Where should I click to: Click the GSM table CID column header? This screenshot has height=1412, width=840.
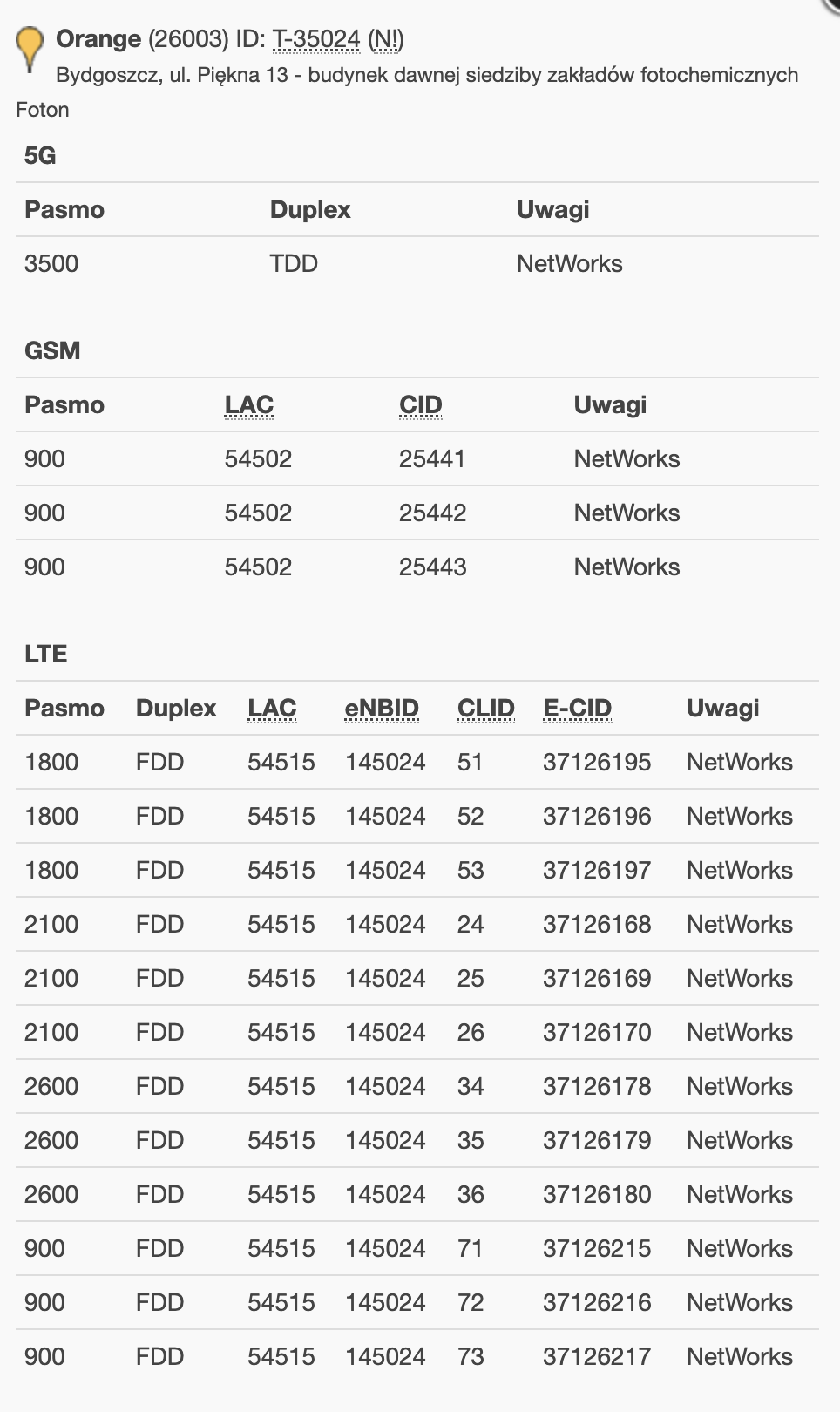coord(421,404)
